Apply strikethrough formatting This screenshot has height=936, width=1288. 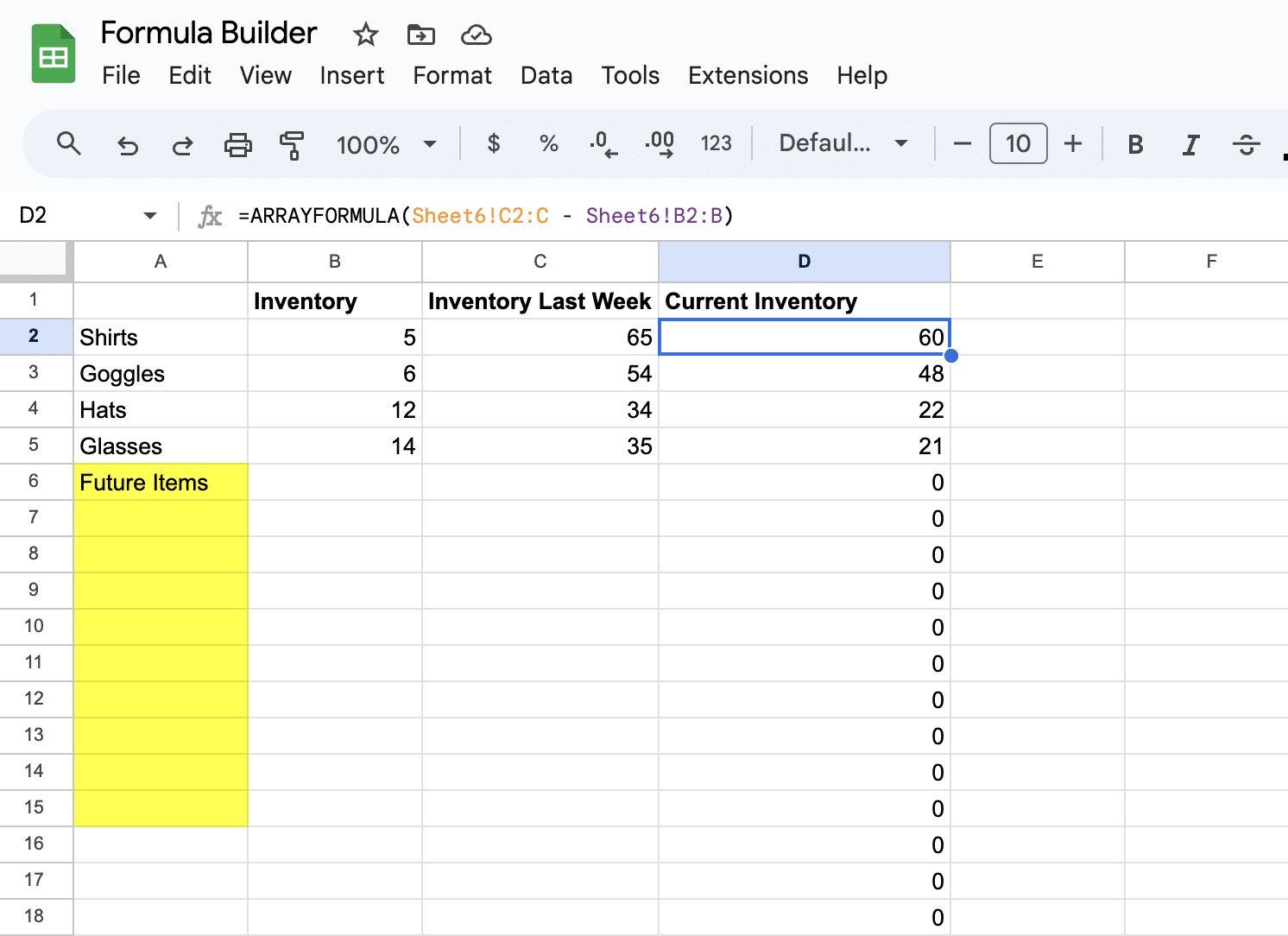tap(1247, 144)
